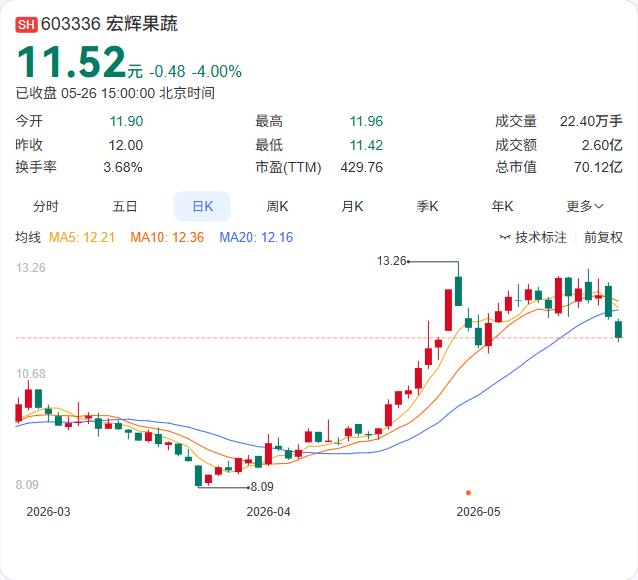The height and width of the screenshot is (580, 638).
Task: Click the 最高 value 11.96
Action: pos(366,121)
